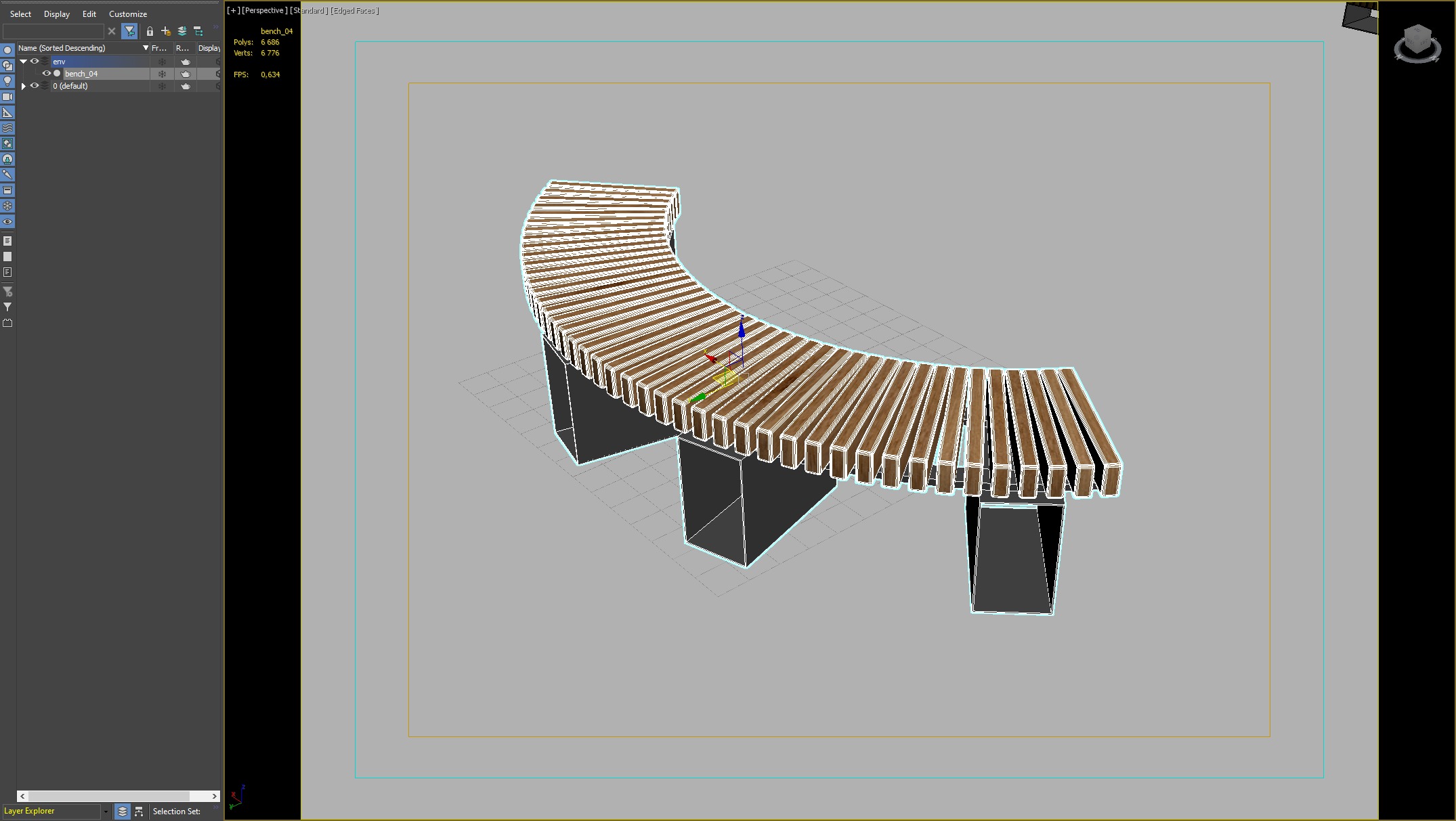Image resolution: width=1456 pixels, height=821 pixels.
Task: Open the Customize menu
Action: (128, 14)
